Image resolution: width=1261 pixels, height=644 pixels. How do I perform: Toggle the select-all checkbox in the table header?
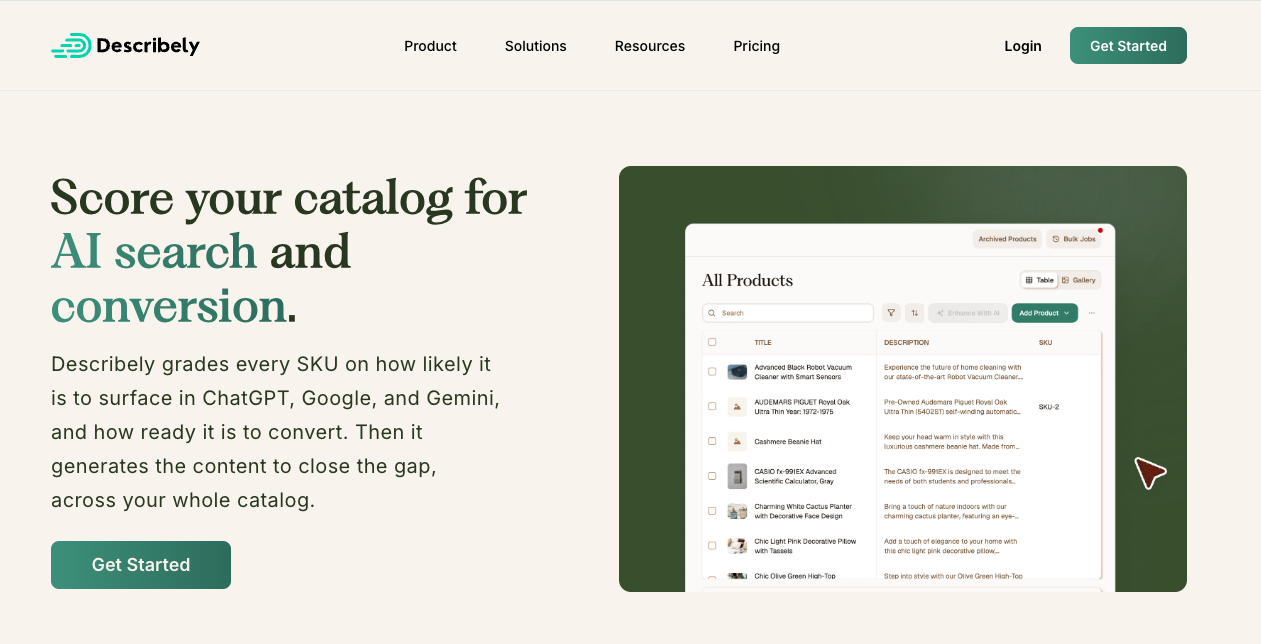coord(712,342)
